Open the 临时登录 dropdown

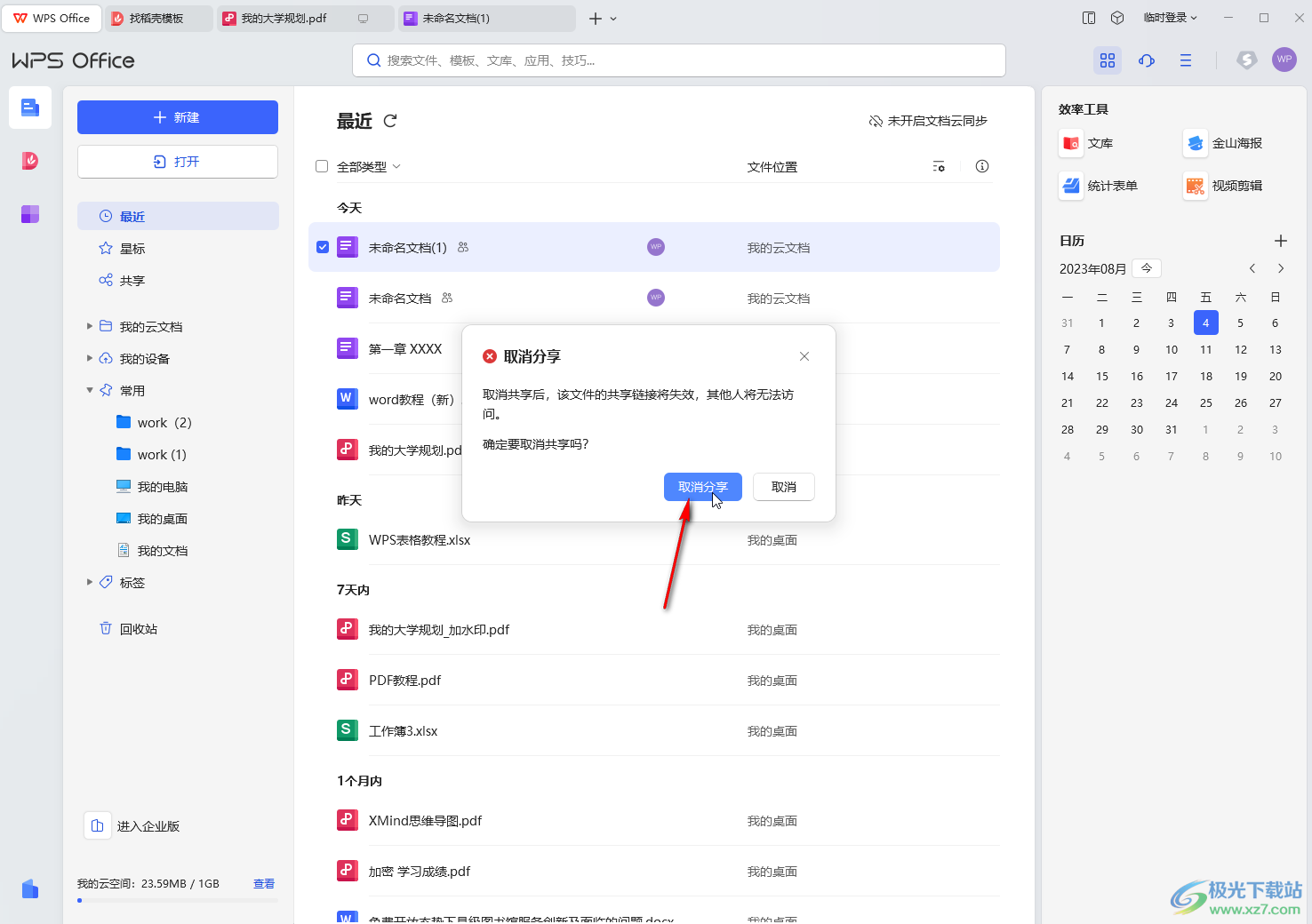coord(1171,18)
